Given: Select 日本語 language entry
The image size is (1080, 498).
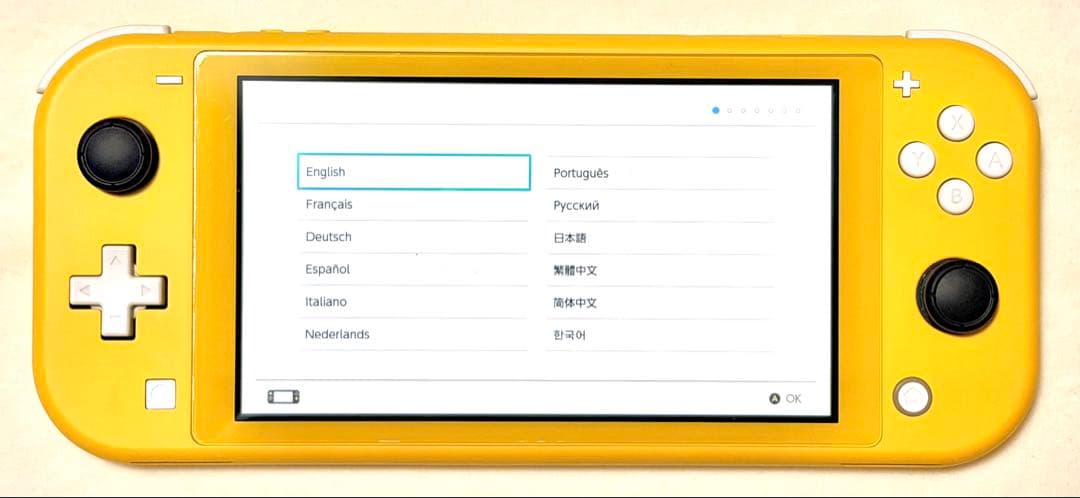Looking at the screenshot, I should 660,238.
